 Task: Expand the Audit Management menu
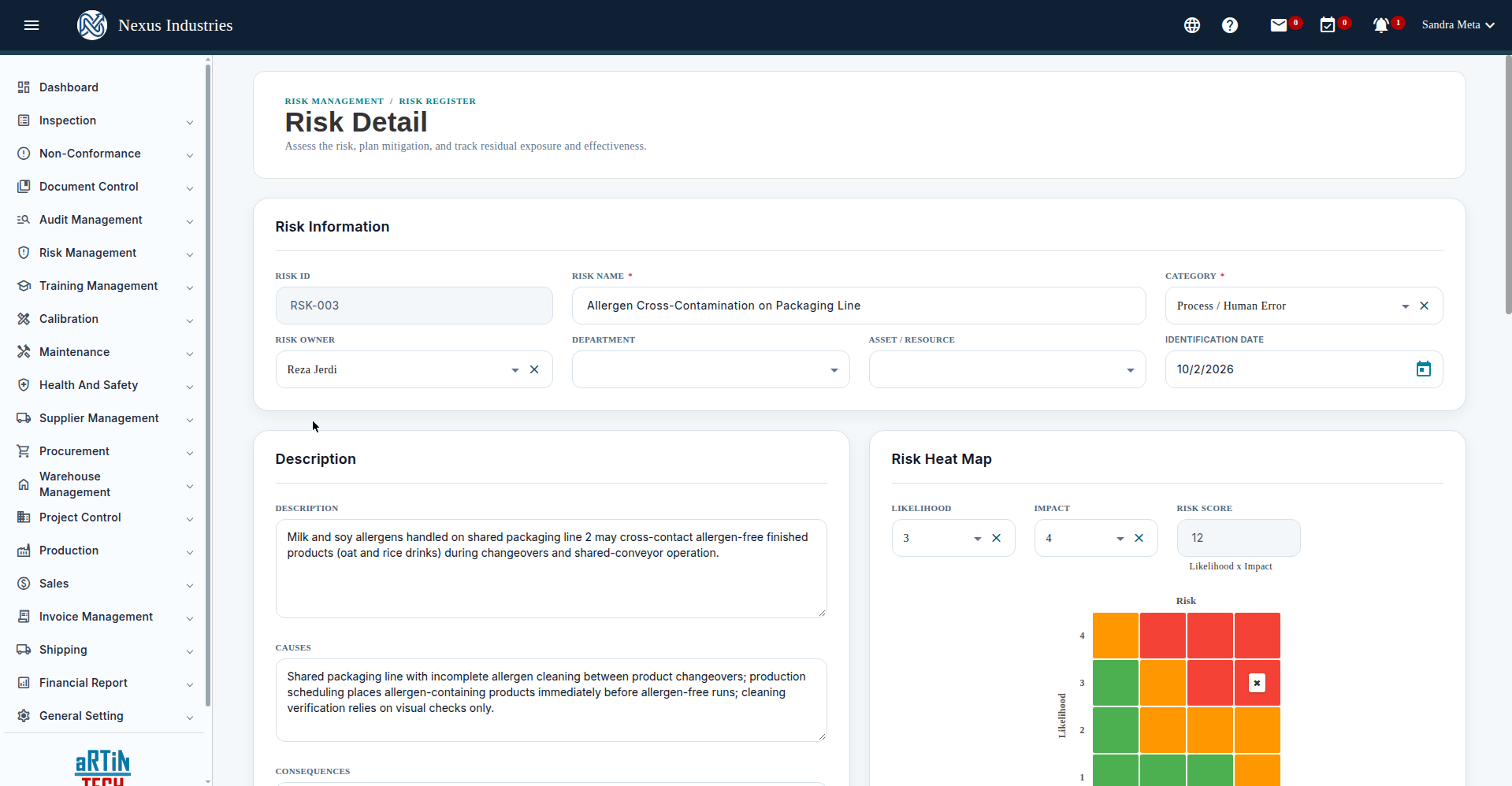tap(105, 220)
